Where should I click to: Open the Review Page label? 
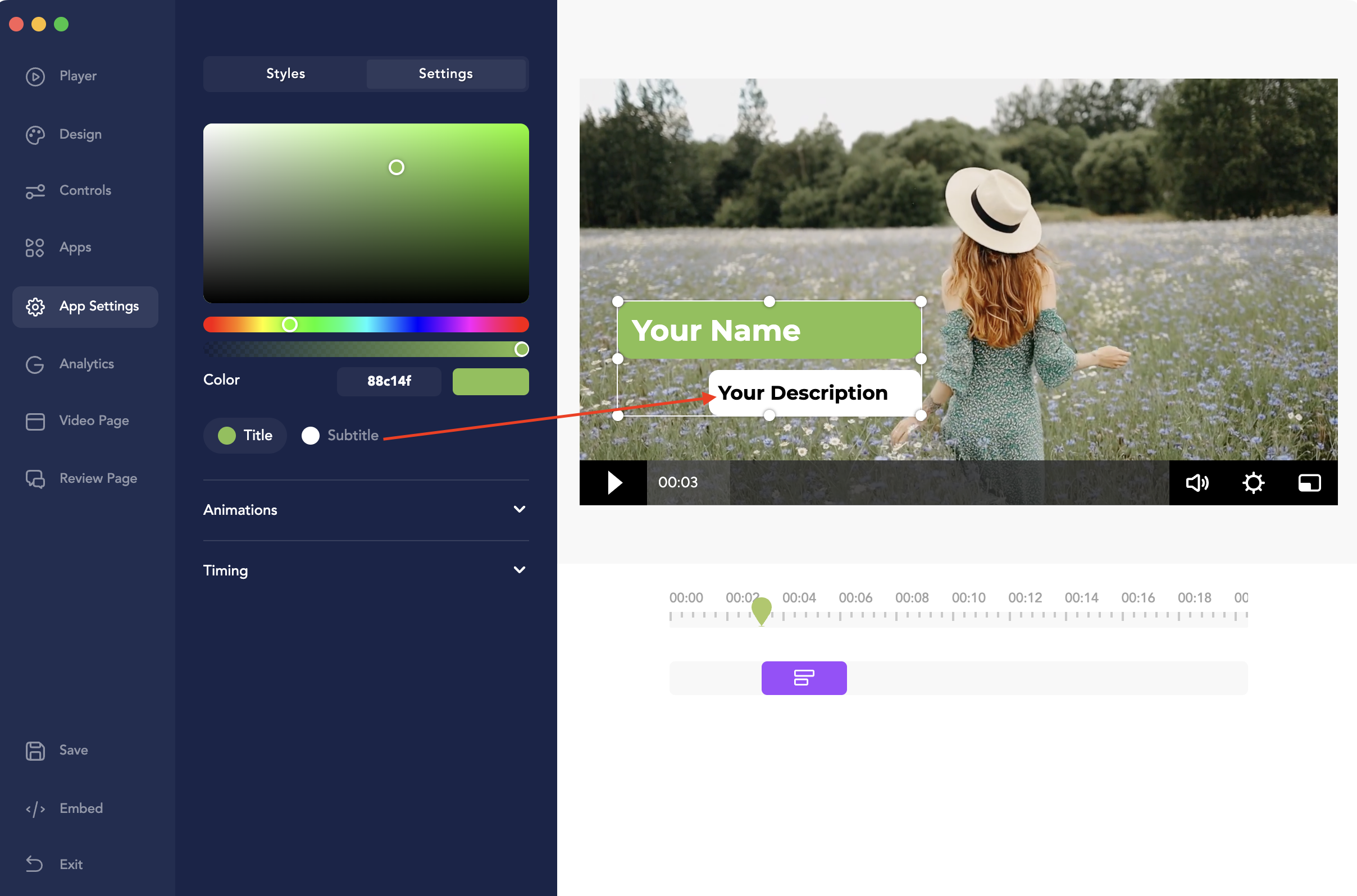98,479
